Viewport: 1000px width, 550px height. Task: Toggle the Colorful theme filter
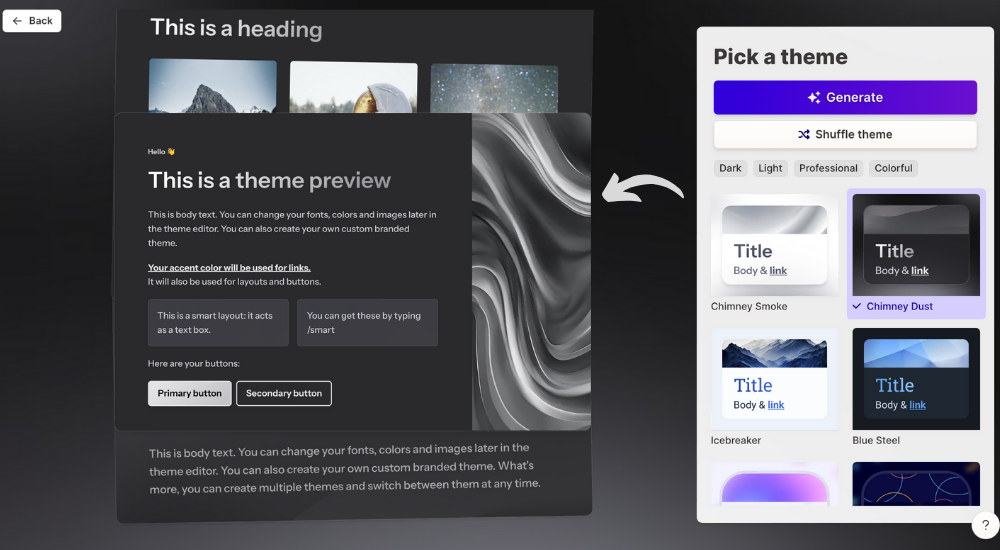click(893, 168)
